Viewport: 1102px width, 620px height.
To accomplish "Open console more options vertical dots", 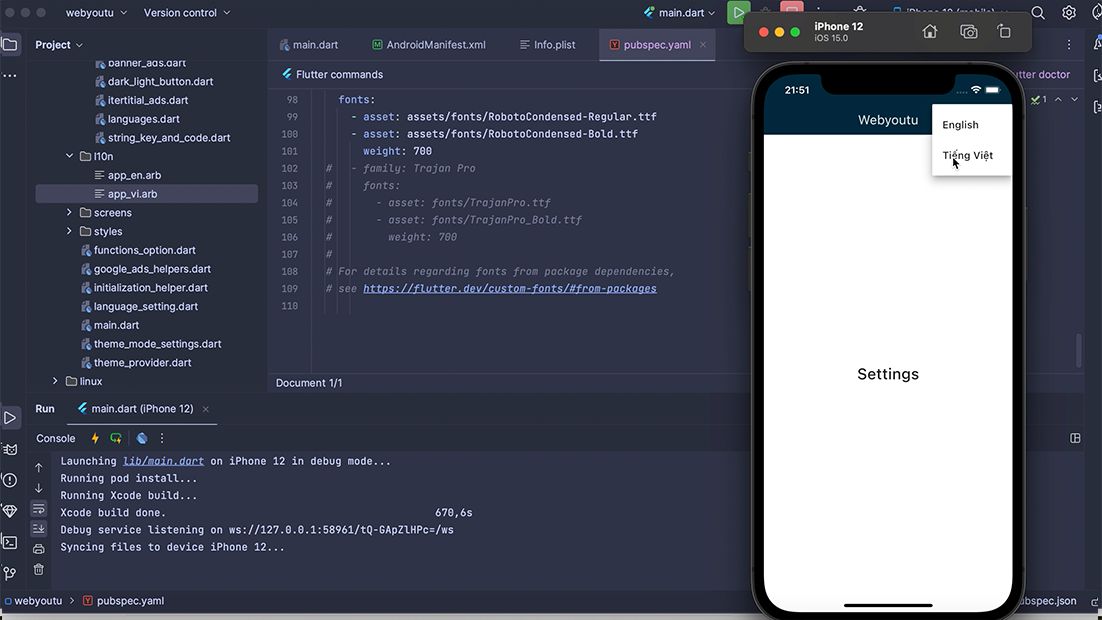I will pyautogui.click(x=162, y=438).
